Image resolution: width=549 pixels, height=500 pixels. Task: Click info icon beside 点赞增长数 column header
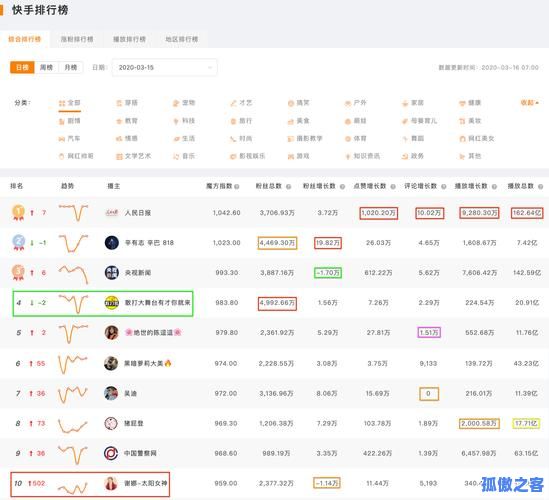pyautogui.click(x=393, y=187)
